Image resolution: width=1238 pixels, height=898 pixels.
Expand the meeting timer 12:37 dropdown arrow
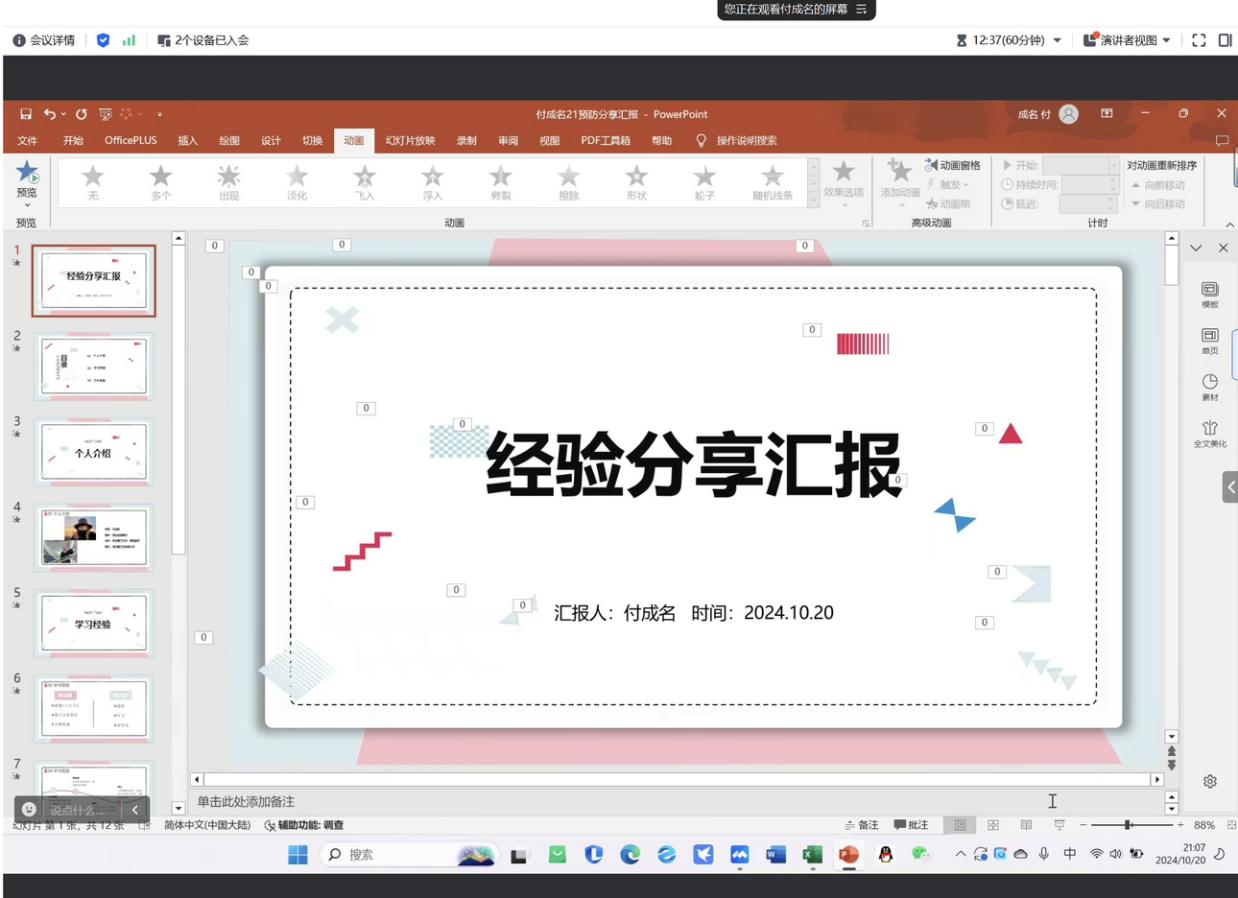point(1058,40)
